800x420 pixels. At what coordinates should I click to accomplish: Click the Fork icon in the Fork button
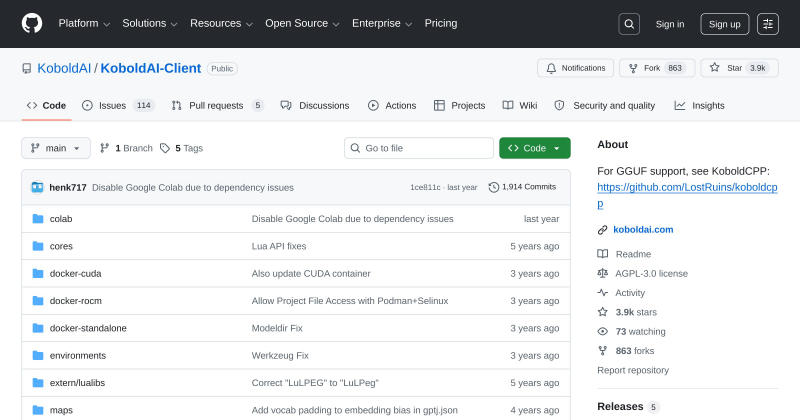click(x=633, y=68)
